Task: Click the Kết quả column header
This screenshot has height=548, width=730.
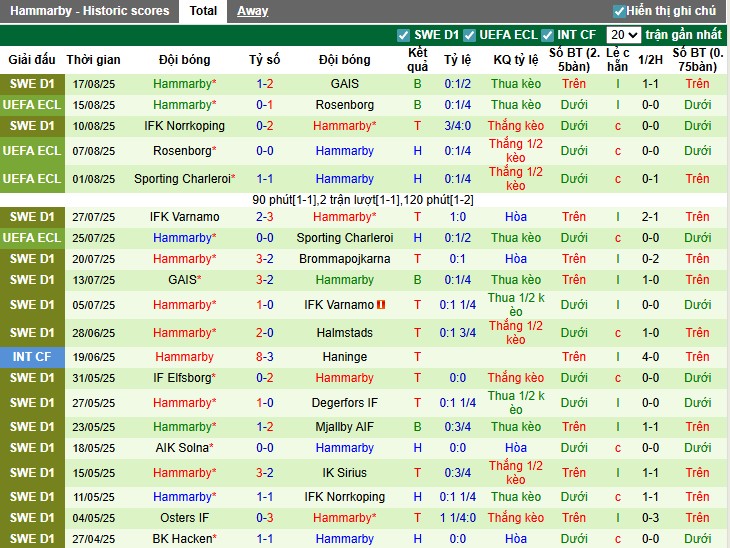Action: (418, 60)
